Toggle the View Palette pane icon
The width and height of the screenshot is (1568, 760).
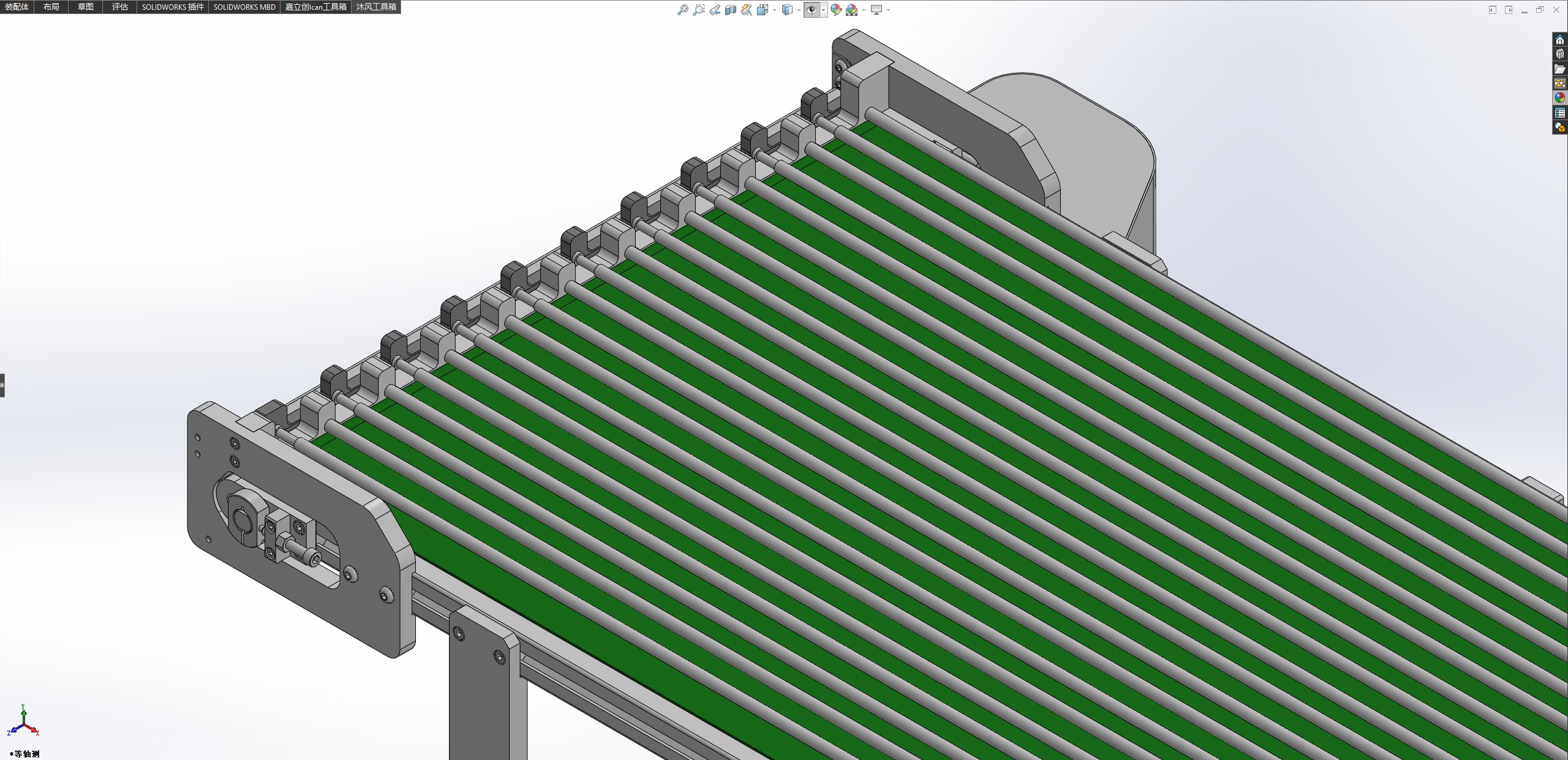click(1559, 84)
